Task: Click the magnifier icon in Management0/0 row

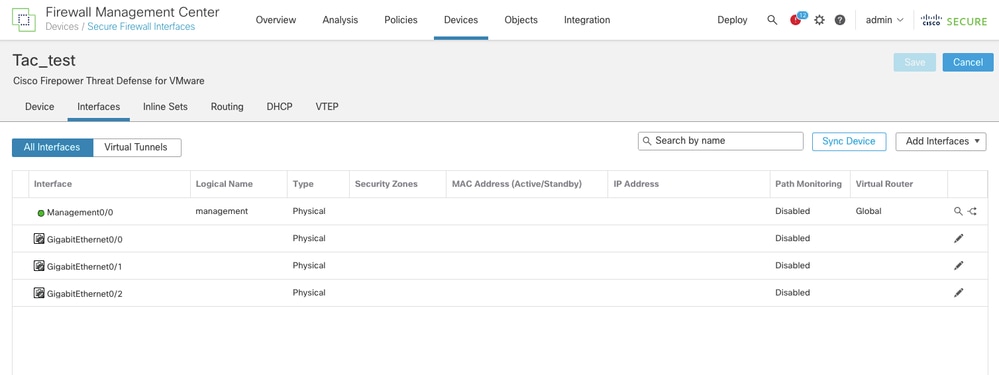Action: point(958,211)
